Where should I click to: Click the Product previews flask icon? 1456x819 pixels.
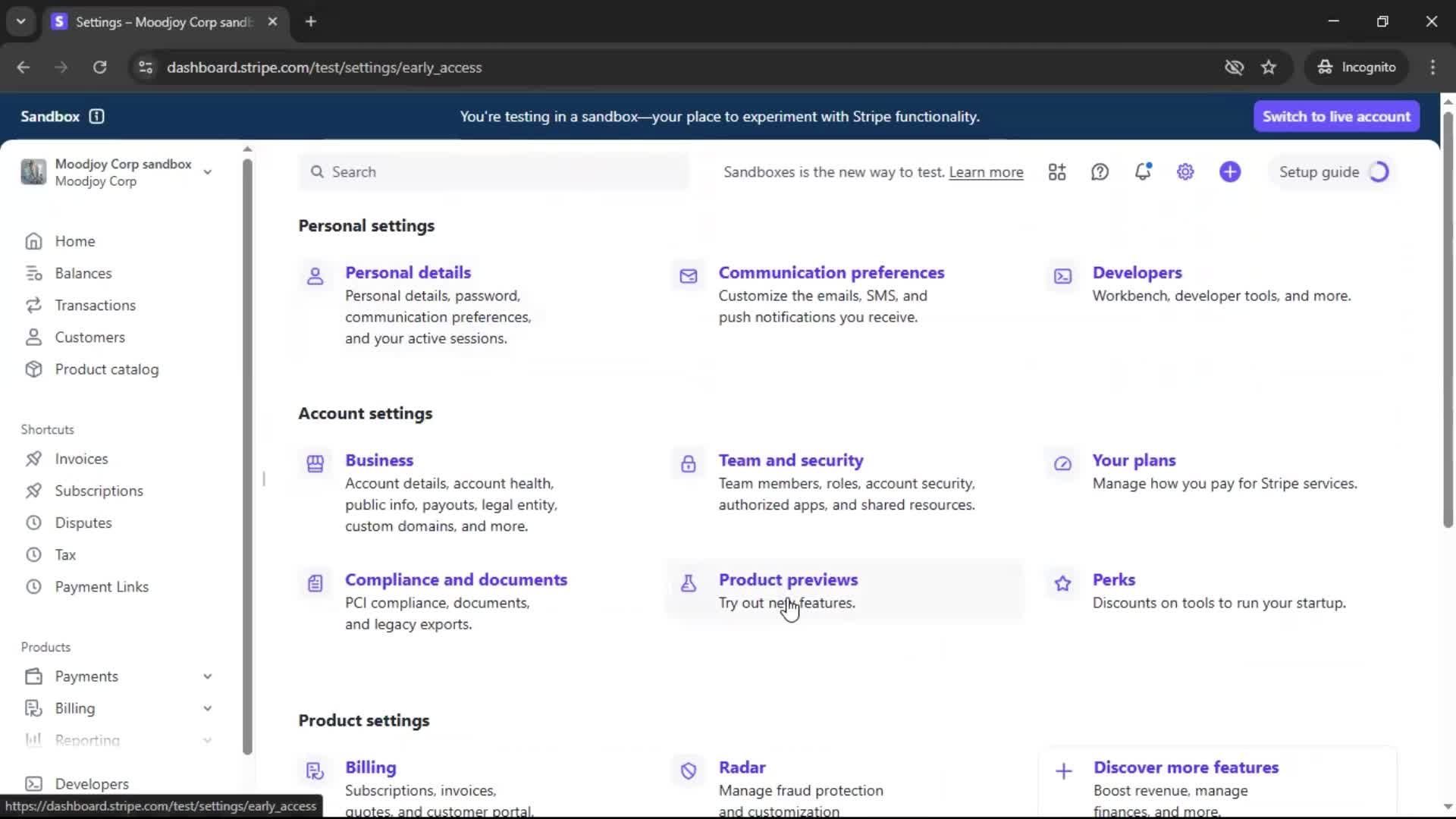tap(689, 583)
